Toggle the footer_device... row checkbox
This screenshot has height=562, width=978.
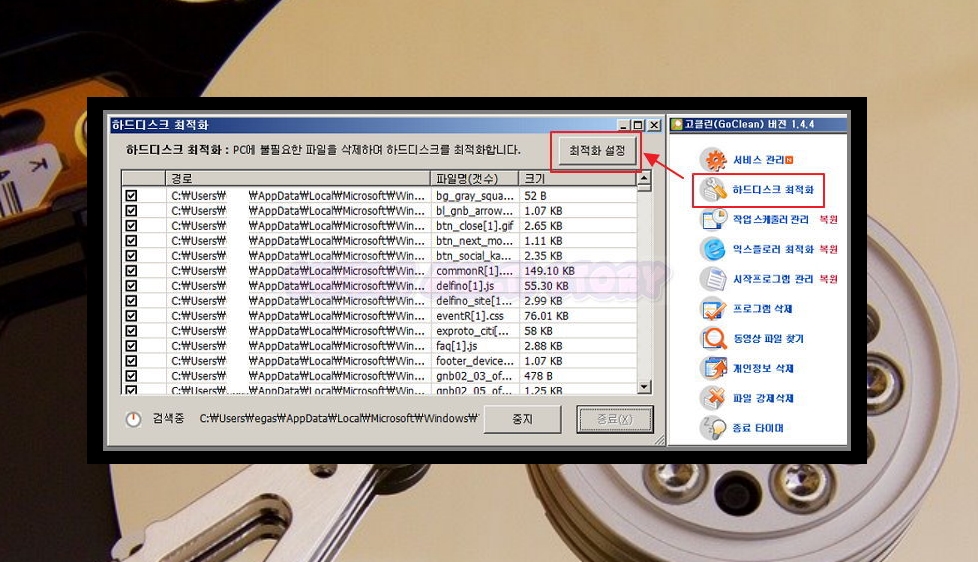[x=131, y=361]
